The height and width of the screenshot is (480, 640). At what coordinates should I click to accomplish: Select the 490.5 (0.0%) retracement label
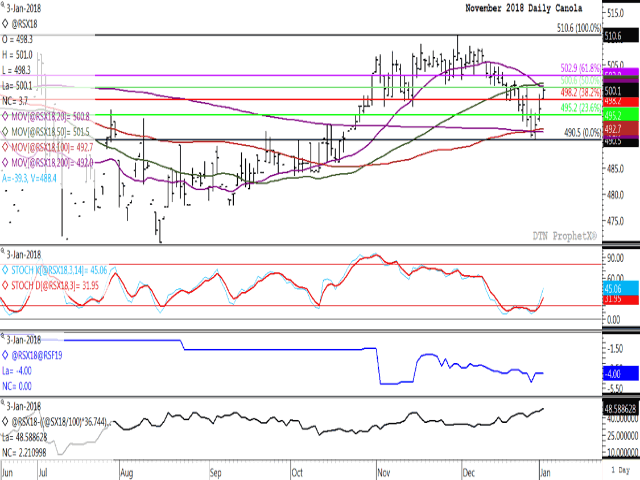[582, 133]
